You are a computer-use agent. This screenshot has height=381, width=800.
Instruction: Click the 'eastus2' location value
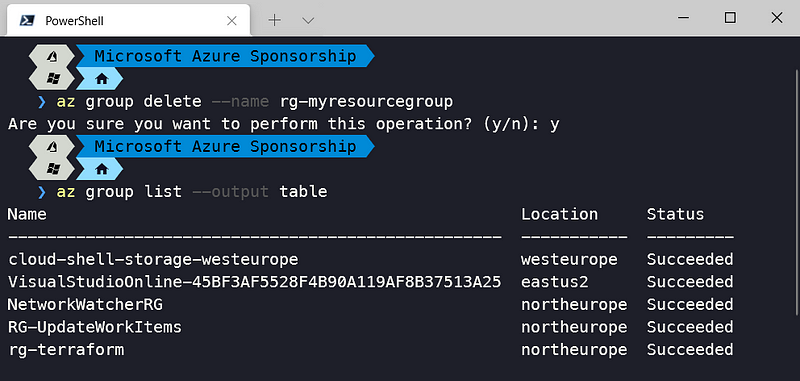(x=555, y=282)
